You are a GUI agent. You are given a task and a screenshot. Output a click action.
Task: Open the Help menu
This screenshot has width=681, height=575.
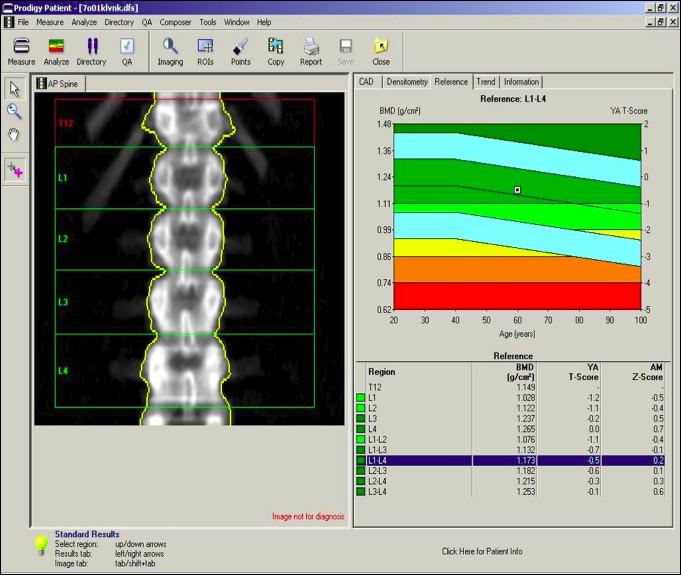pos(264,22)
